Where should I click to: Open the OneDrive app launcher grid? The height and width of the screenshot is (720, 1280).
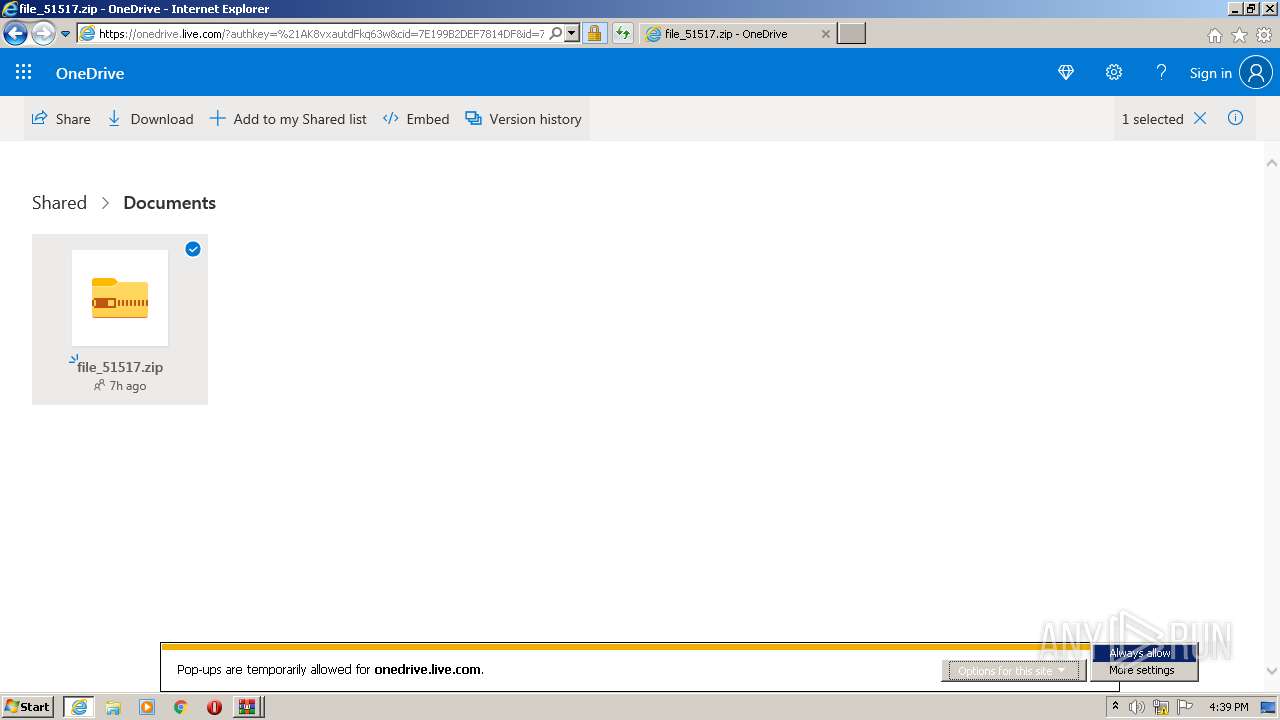click(x=23, y=72)
